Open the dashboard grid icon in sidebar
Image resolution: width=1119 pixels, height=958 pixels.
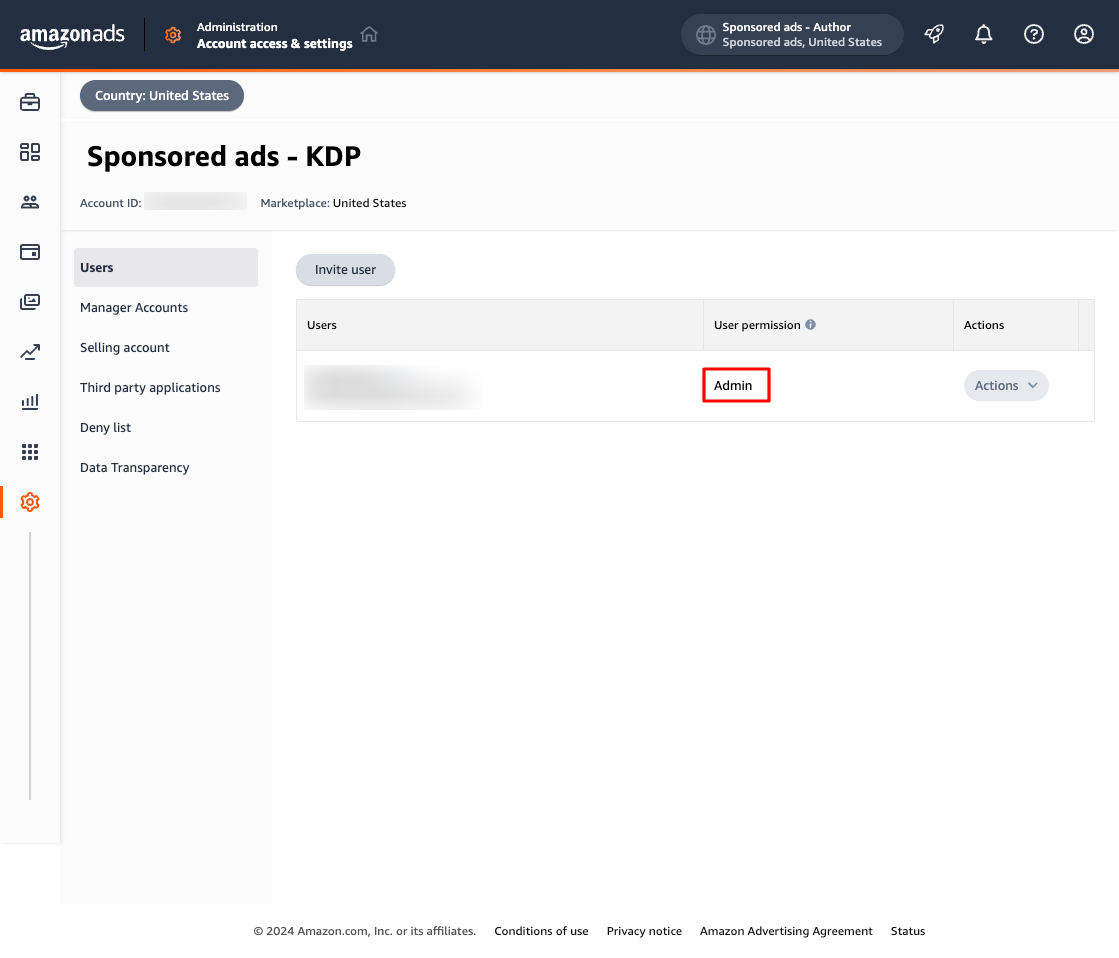(x=30, y=152)
